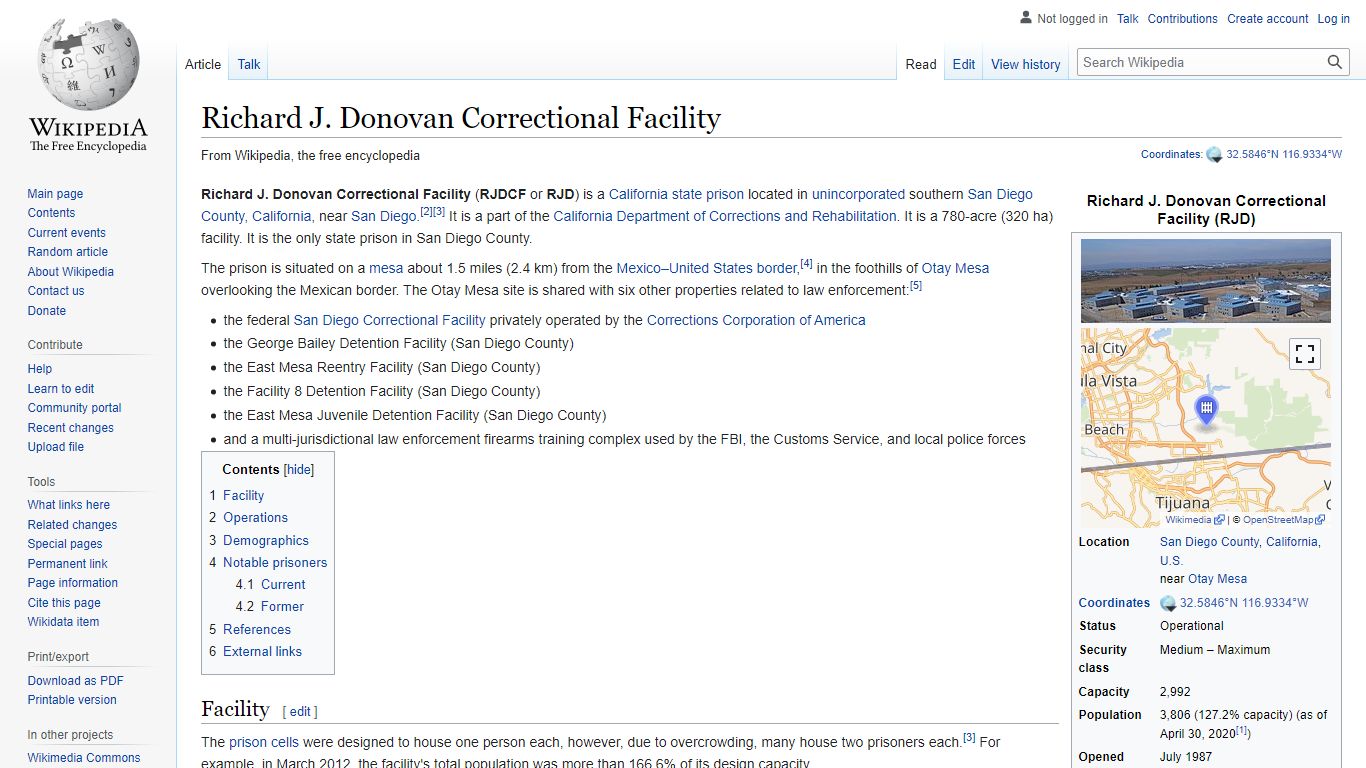Click the Log in link
The height and width of the screenshot is (768, 1366).
pos(1333,19)
